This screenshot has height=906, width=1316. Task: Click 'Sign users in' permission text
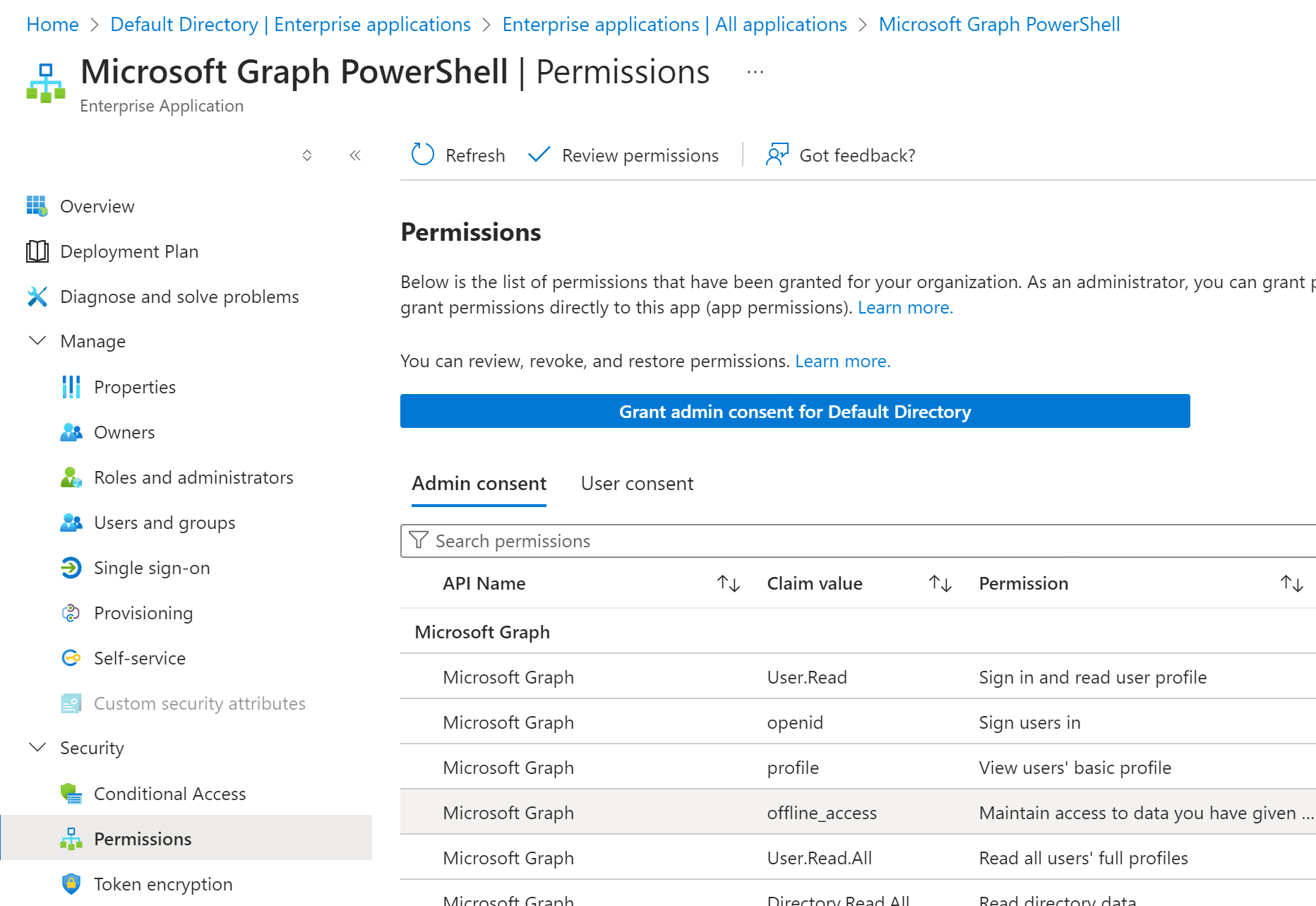pos(1029,722)
